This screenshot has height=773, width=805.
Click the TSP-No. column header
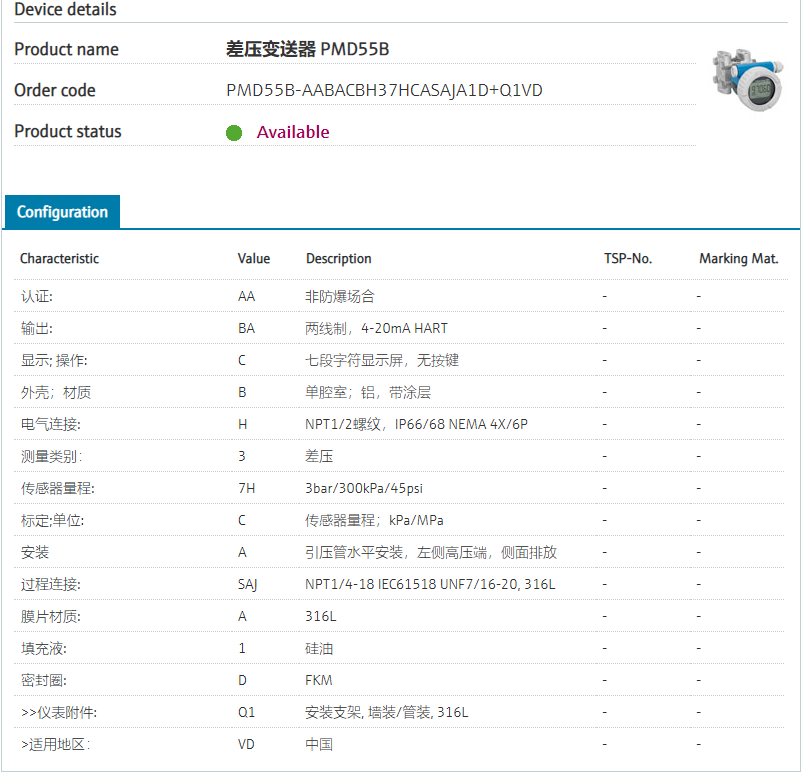627,258
